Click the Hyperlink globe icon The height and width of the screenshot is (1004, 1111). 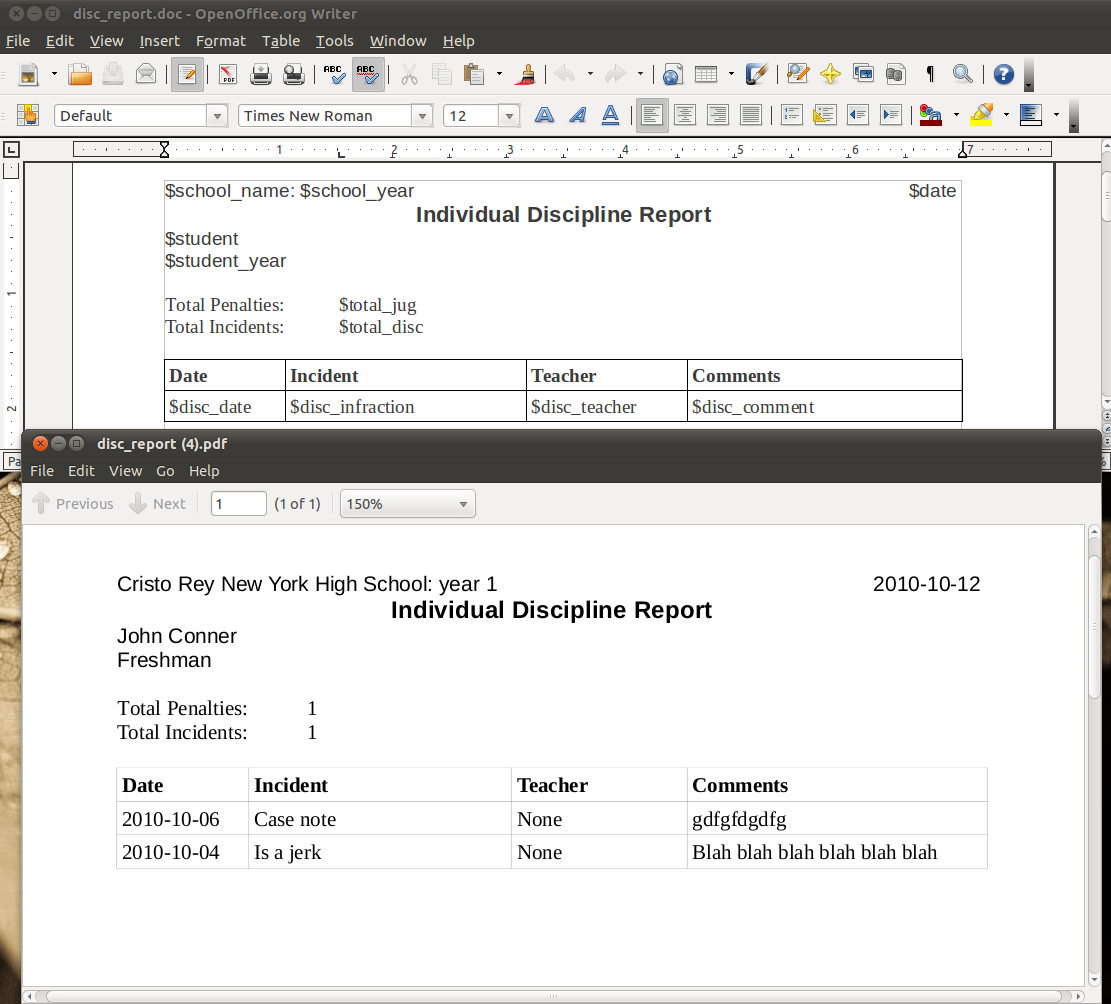pos(672,74)
